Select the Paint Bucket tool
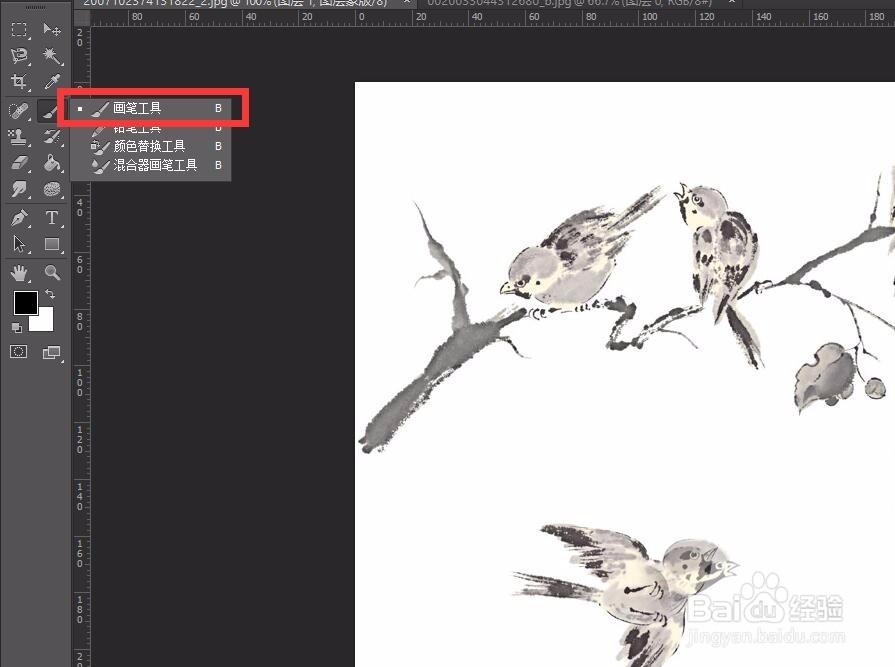 click(52, 163)
